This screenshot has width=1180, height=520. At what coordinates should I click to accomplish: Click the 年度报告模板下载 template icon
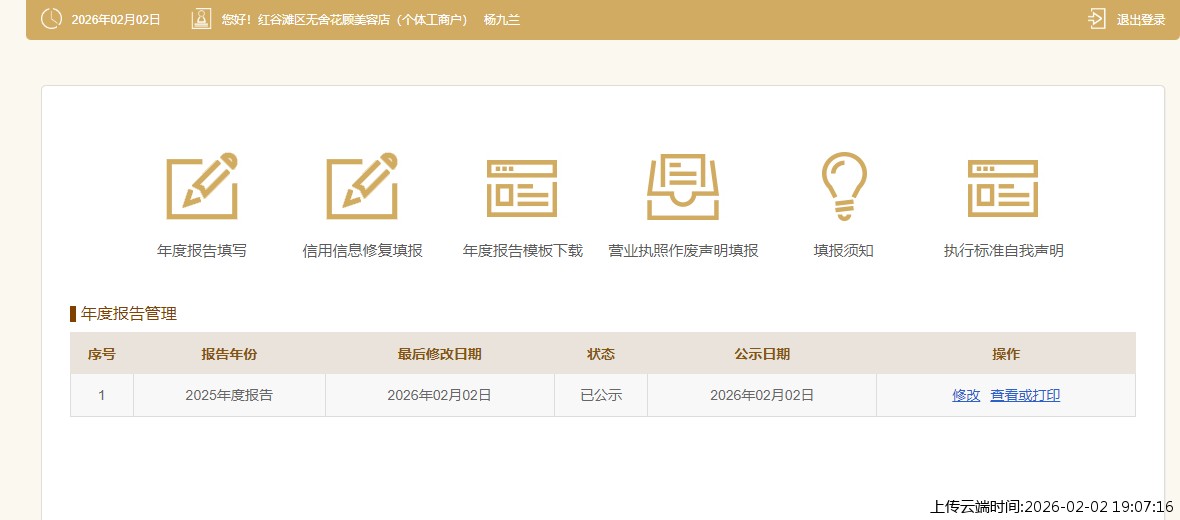[522, 188]
